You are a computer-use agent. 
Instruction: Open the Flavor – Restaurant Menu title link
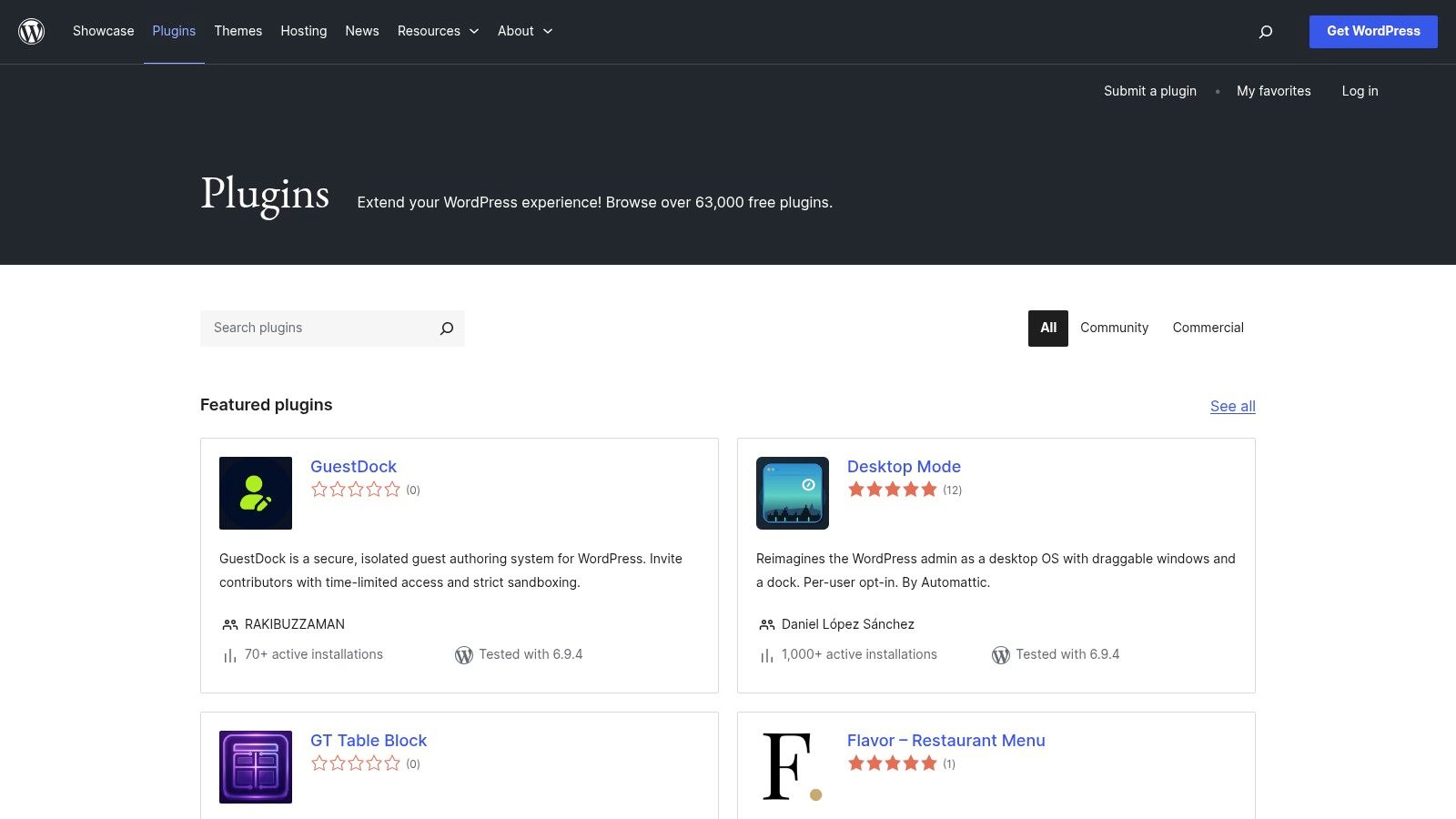[946, 741]
